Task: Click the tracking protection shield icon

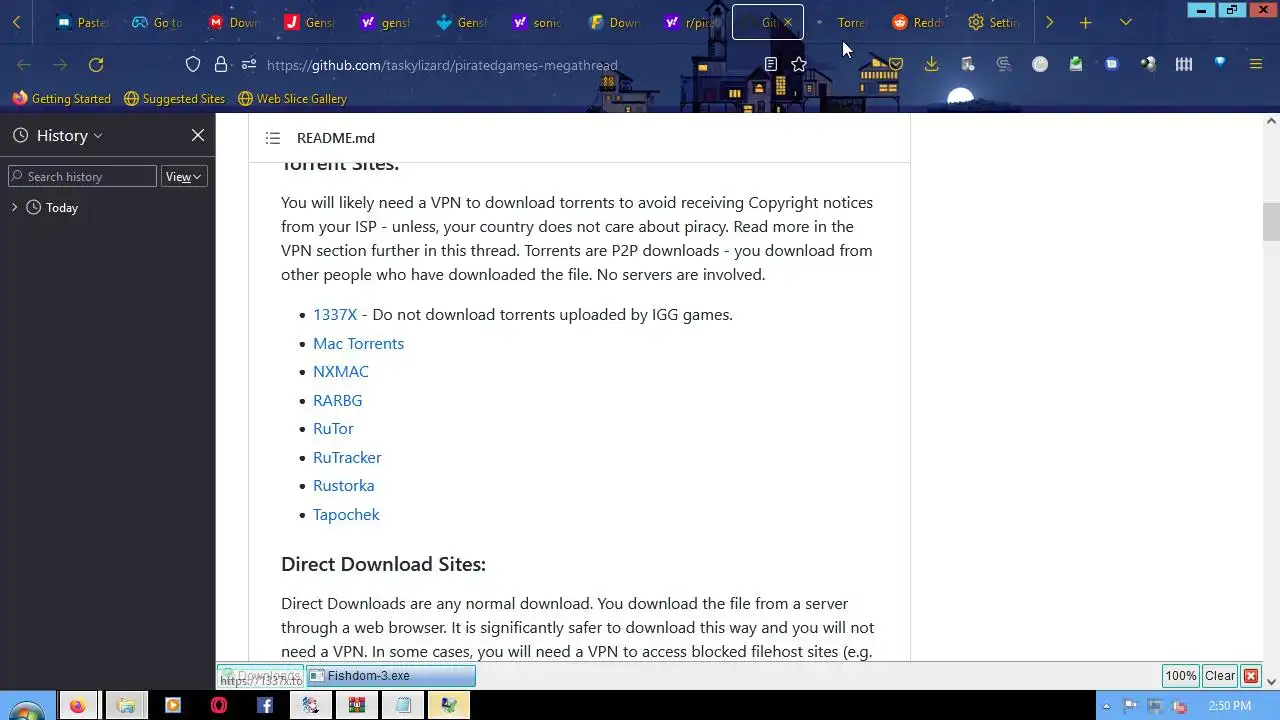Action: (193, 65)
